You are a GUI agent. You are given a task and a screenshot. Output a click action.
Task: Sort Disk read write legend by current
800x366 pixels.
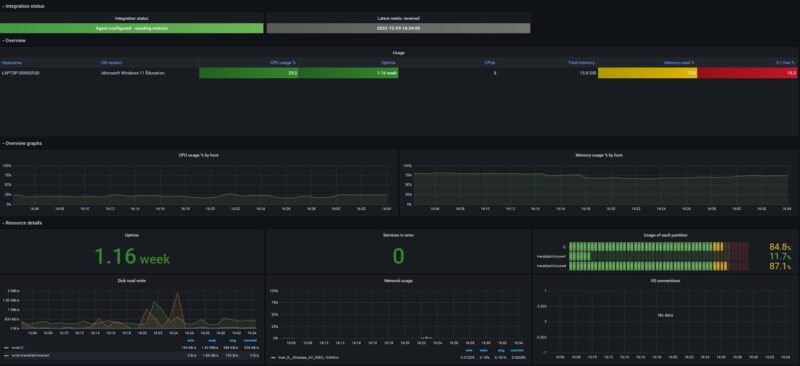tap(251, 340)
